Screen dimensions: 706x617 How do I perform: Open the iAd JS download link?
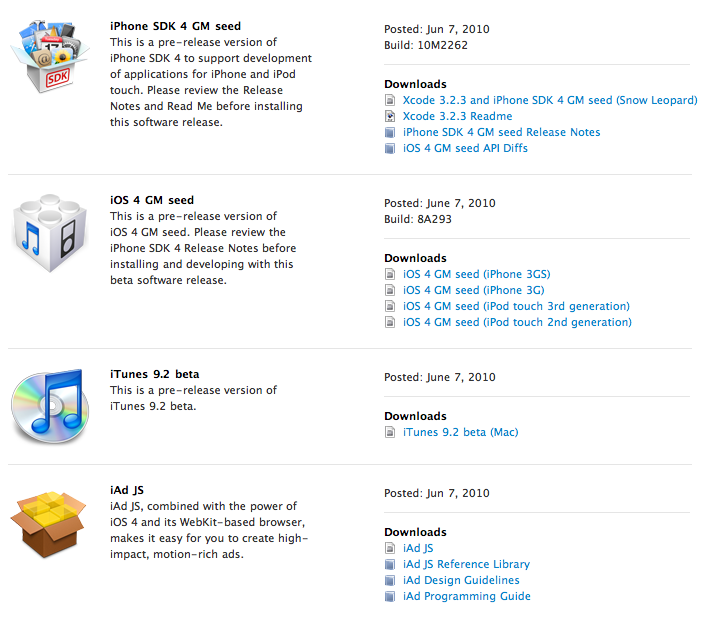(418, 548)
